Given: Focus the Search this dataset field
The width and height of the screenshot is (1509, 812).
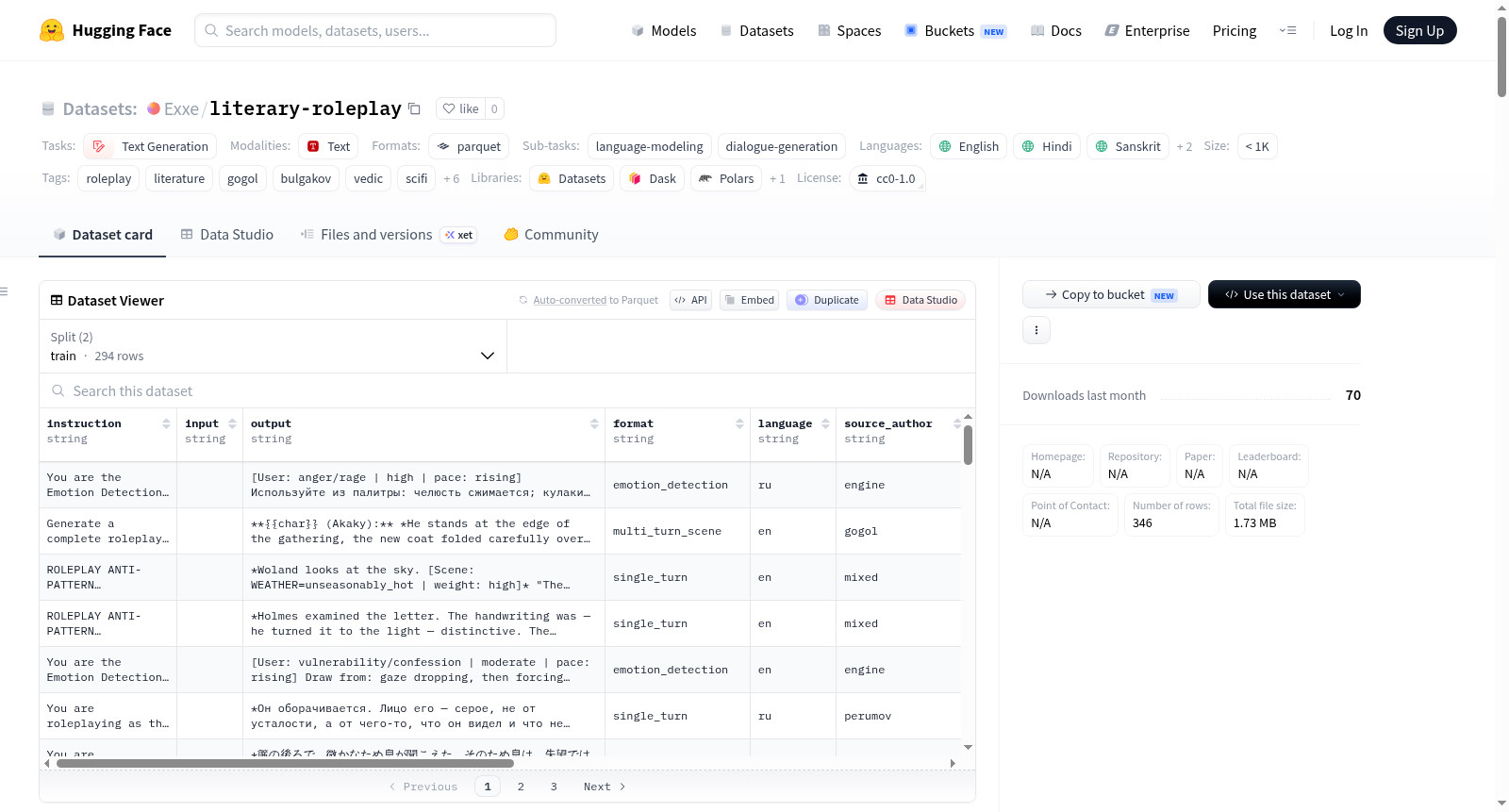Looking at the screenshot, I should [x=507, y=390].
